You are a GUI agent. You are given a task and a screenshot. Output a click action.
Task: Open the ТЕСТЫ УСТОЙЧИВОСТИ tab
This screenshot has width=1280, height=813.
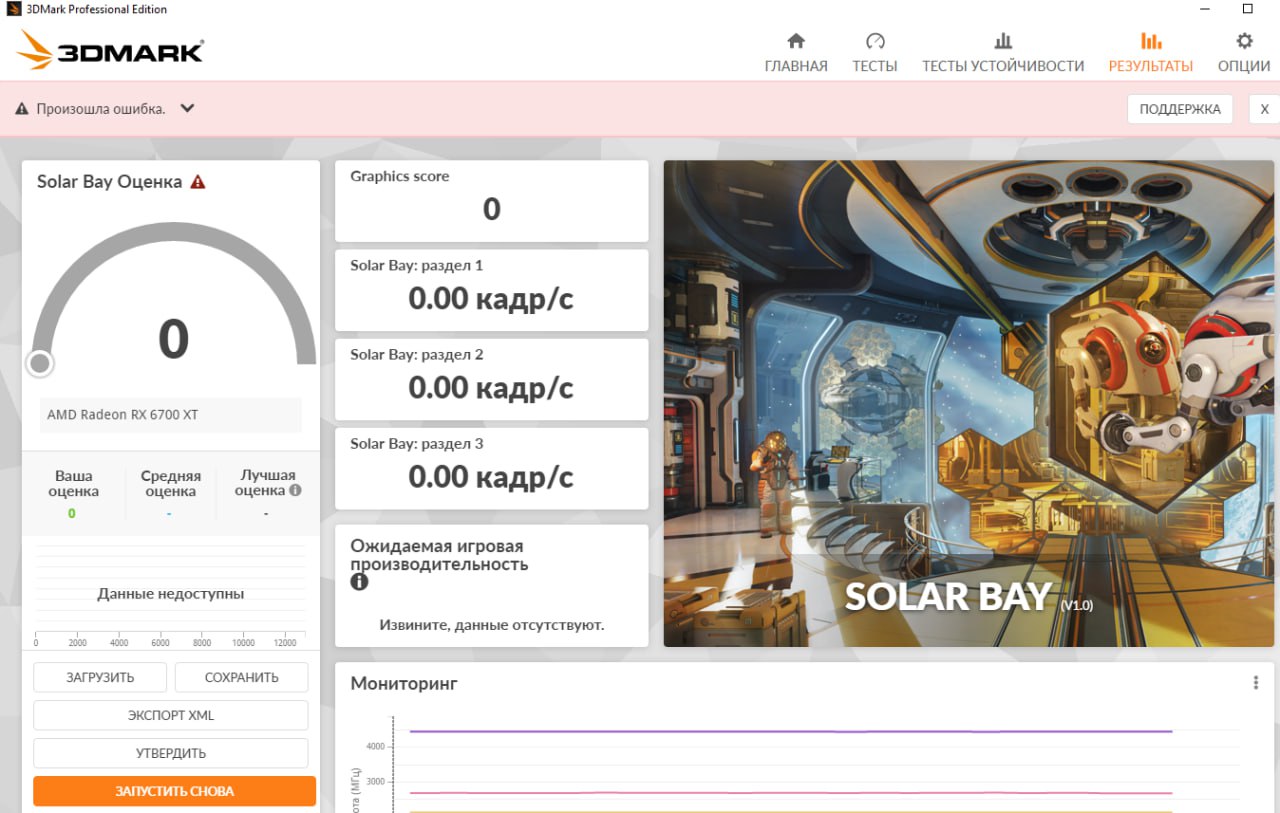[x=1003, y=53]
